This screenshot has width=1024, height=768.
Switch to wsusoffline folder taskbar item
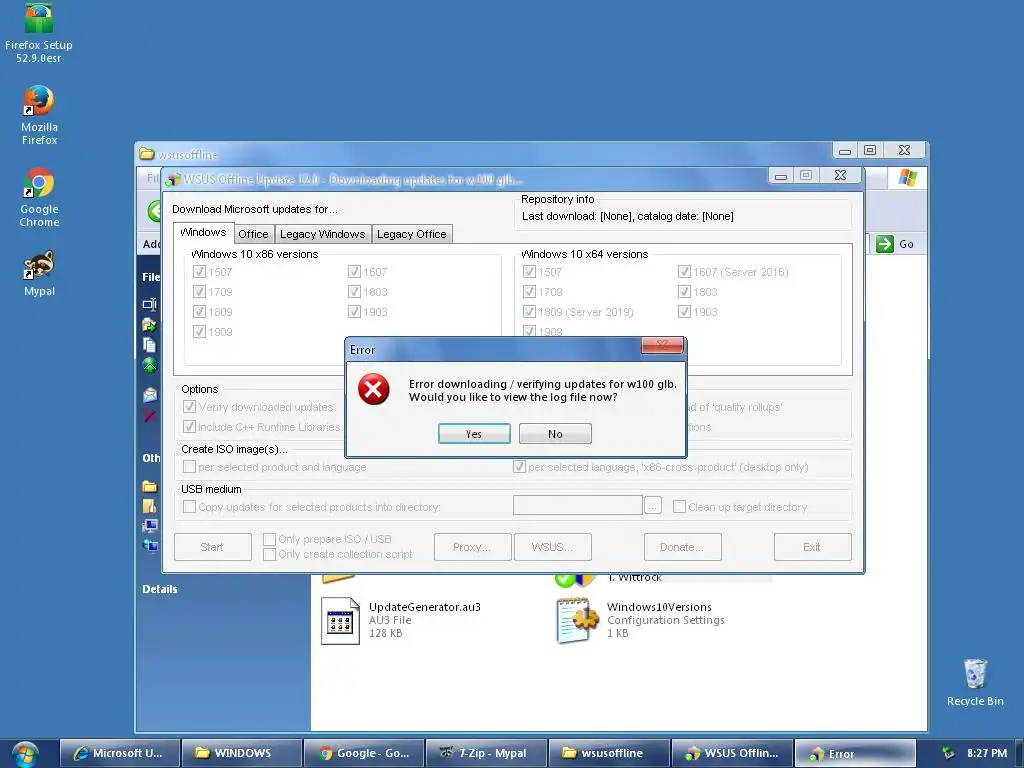[x=607, y=753]
